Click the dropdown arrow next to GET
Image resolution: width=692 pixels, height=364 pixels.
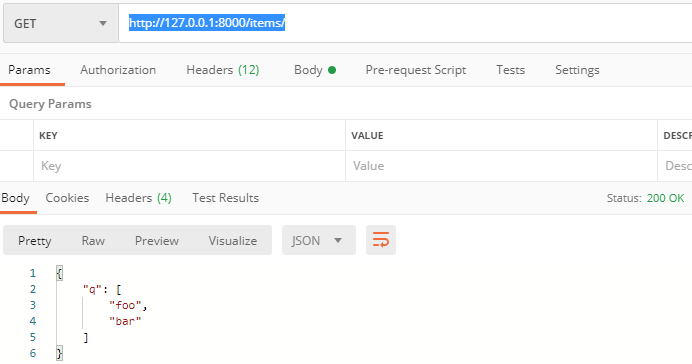[103, 23]
